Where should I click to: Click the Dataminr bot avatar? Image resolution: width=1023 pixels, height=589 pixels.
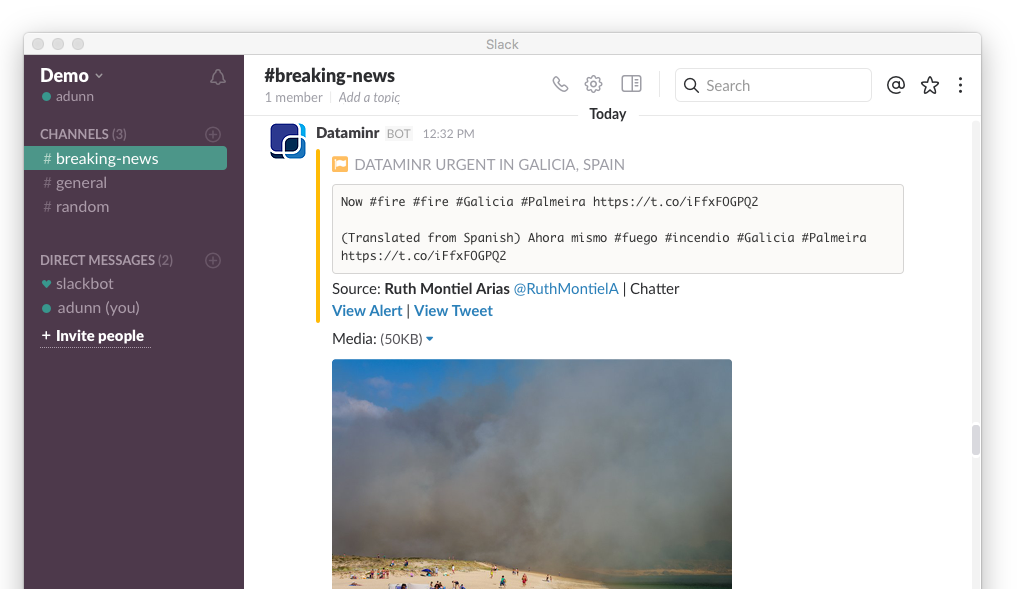point(288,141)
